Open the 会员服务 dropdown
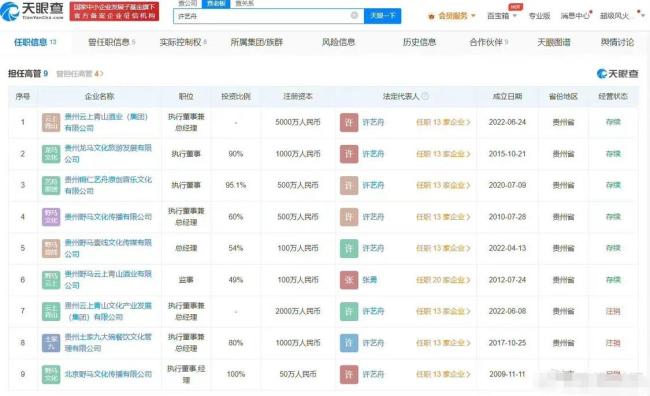Viewport: 650px width, 396px height. tap(452, 16)
